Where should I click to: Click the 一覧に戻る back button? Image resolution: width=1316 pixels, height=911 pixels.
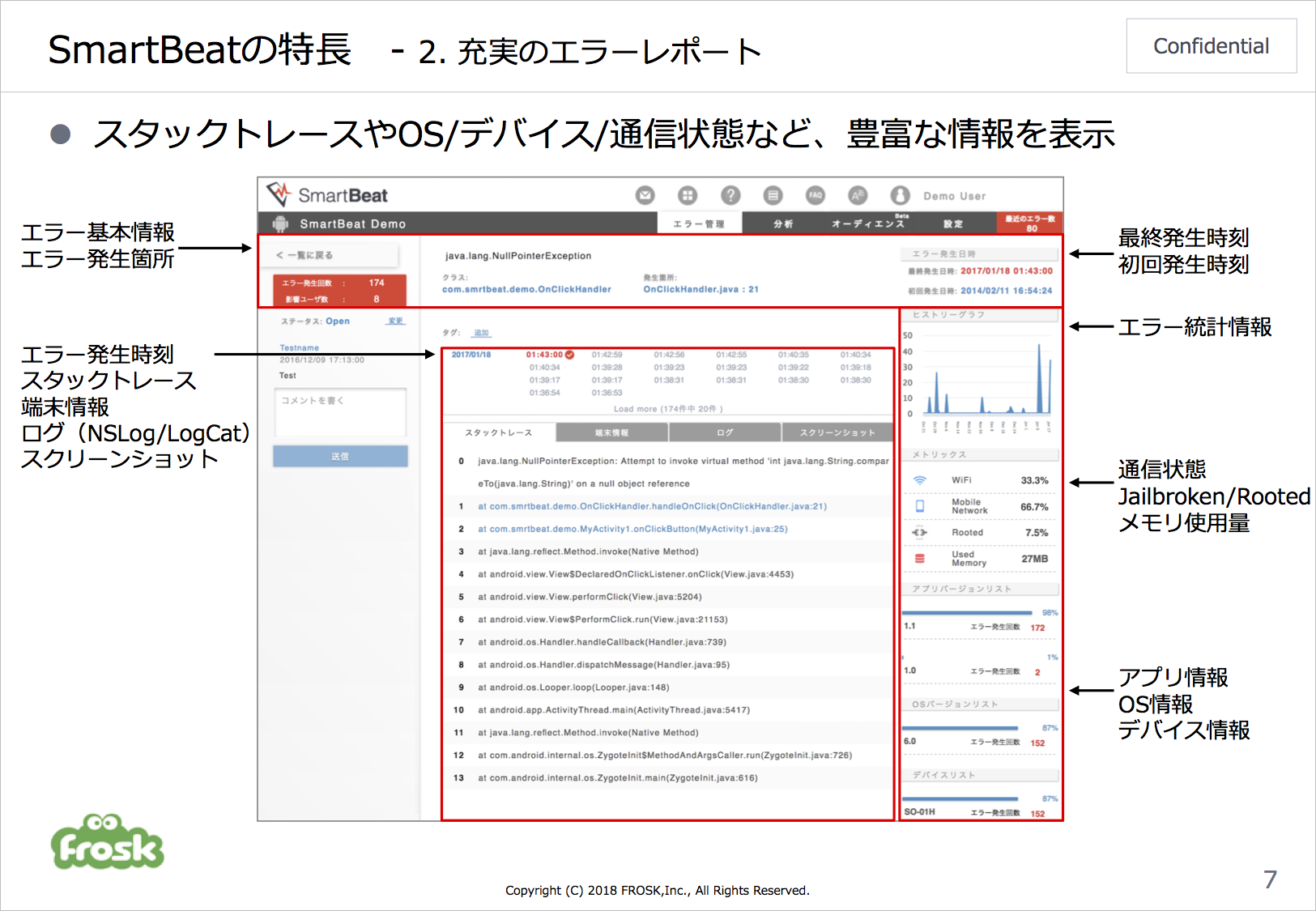pyautogui.click(x=330, y=255)
